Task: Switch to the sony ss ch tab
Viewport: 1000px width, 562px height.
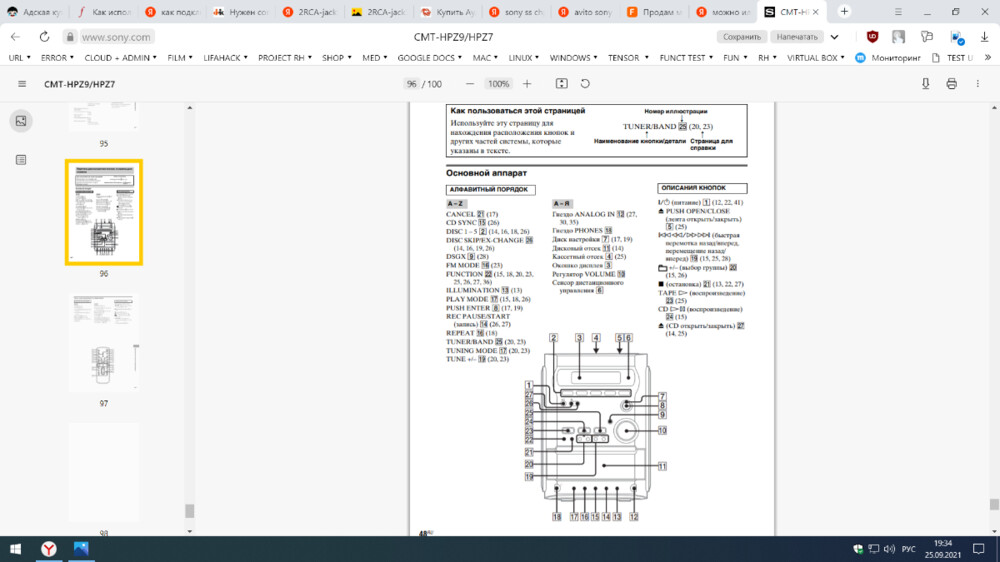Action: tap(518, 12)
